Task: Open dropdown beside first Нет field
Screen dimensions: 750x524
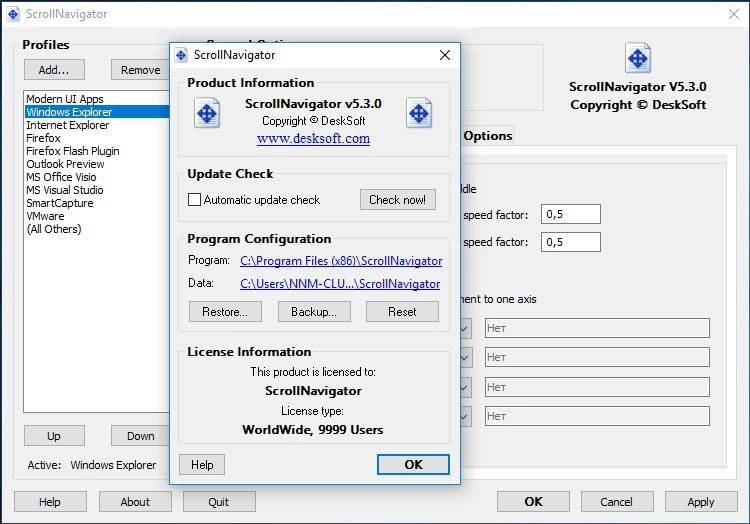Action: point(466,328)
